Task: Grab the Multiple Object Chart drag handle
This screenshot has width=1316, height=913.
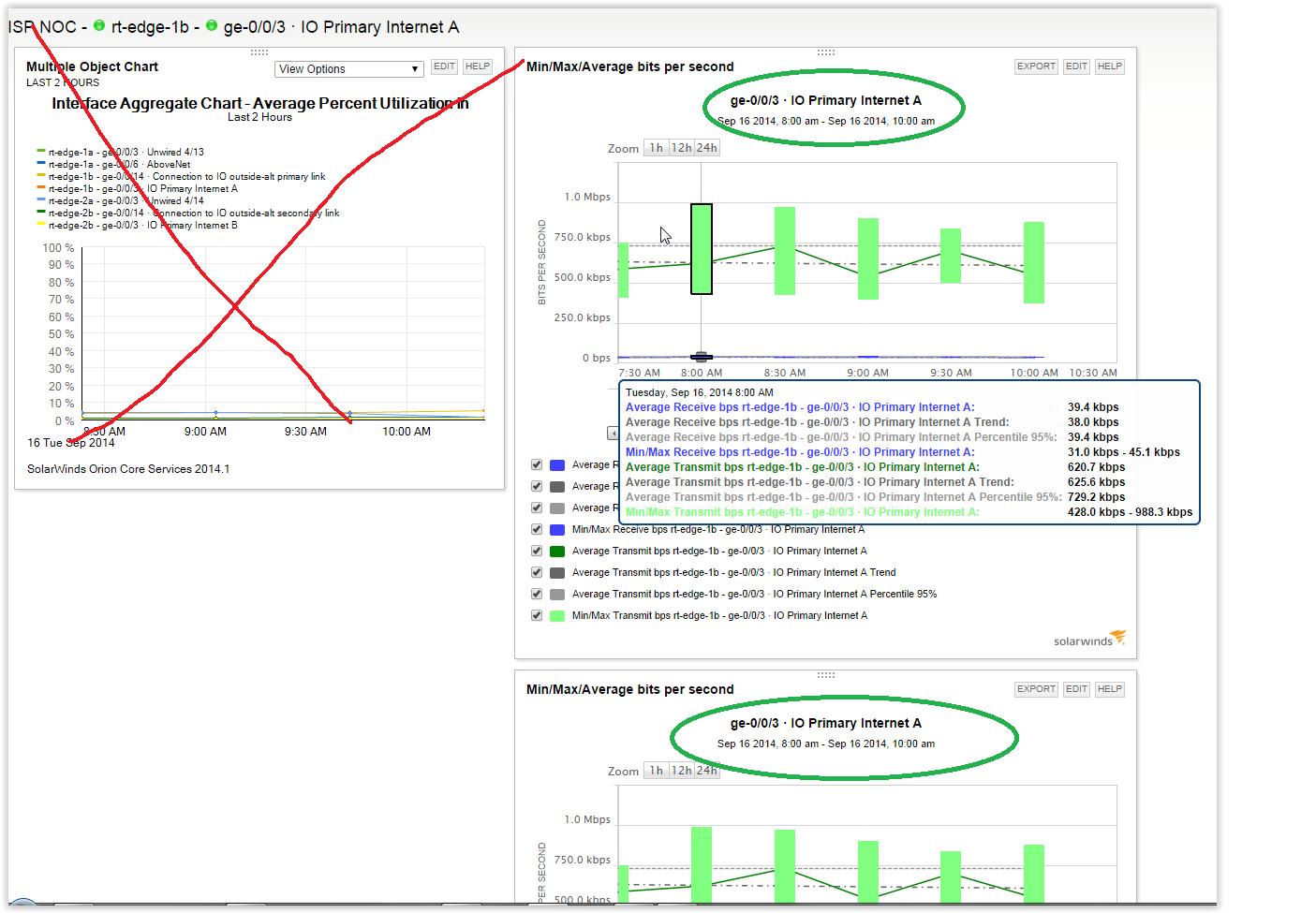Action: coord(259,52)
